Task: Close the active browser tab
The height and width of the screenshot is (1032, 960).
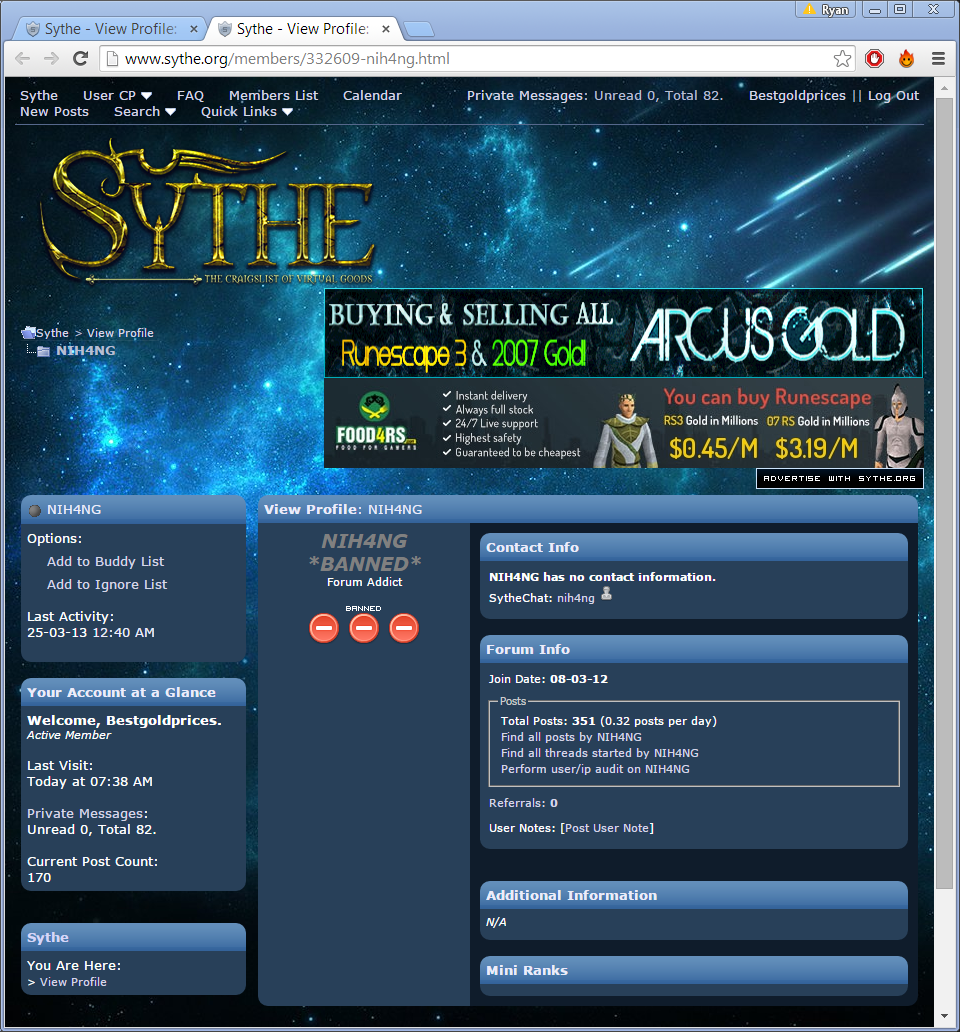Action: (x=386, y=29)
